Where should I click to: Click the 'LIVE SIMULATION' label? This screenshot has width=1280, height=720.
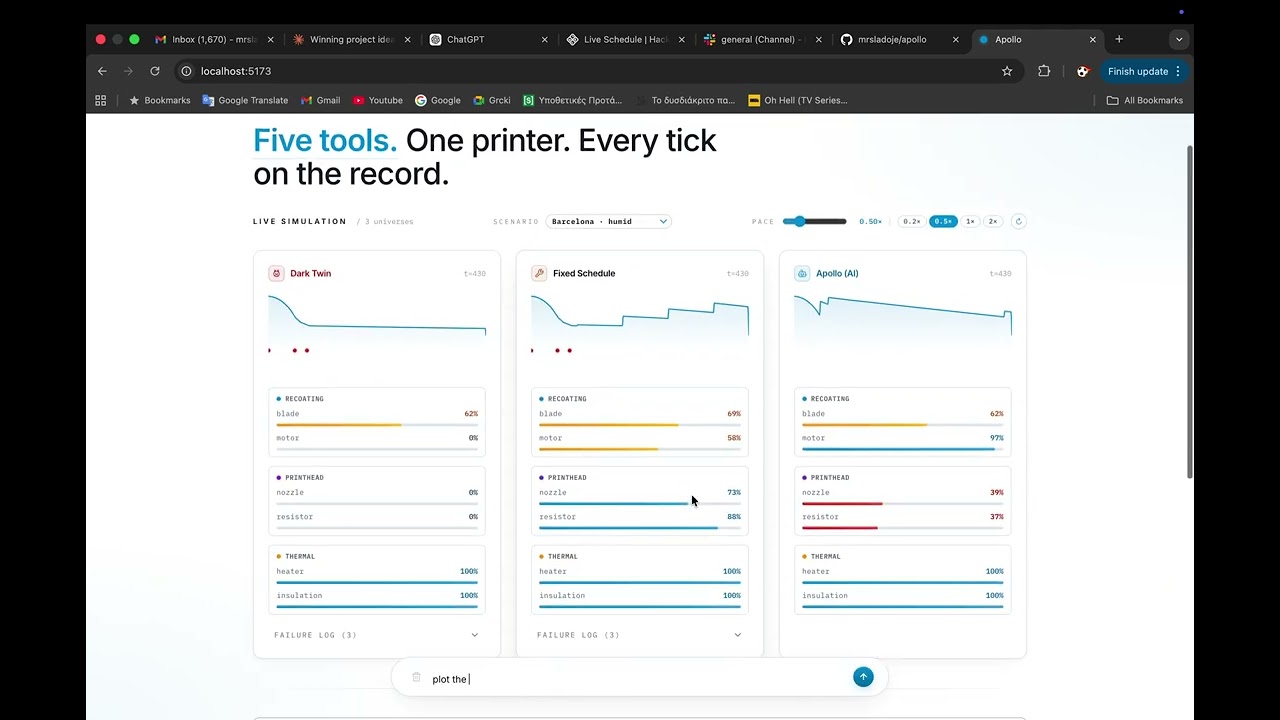tap(300, 221)
